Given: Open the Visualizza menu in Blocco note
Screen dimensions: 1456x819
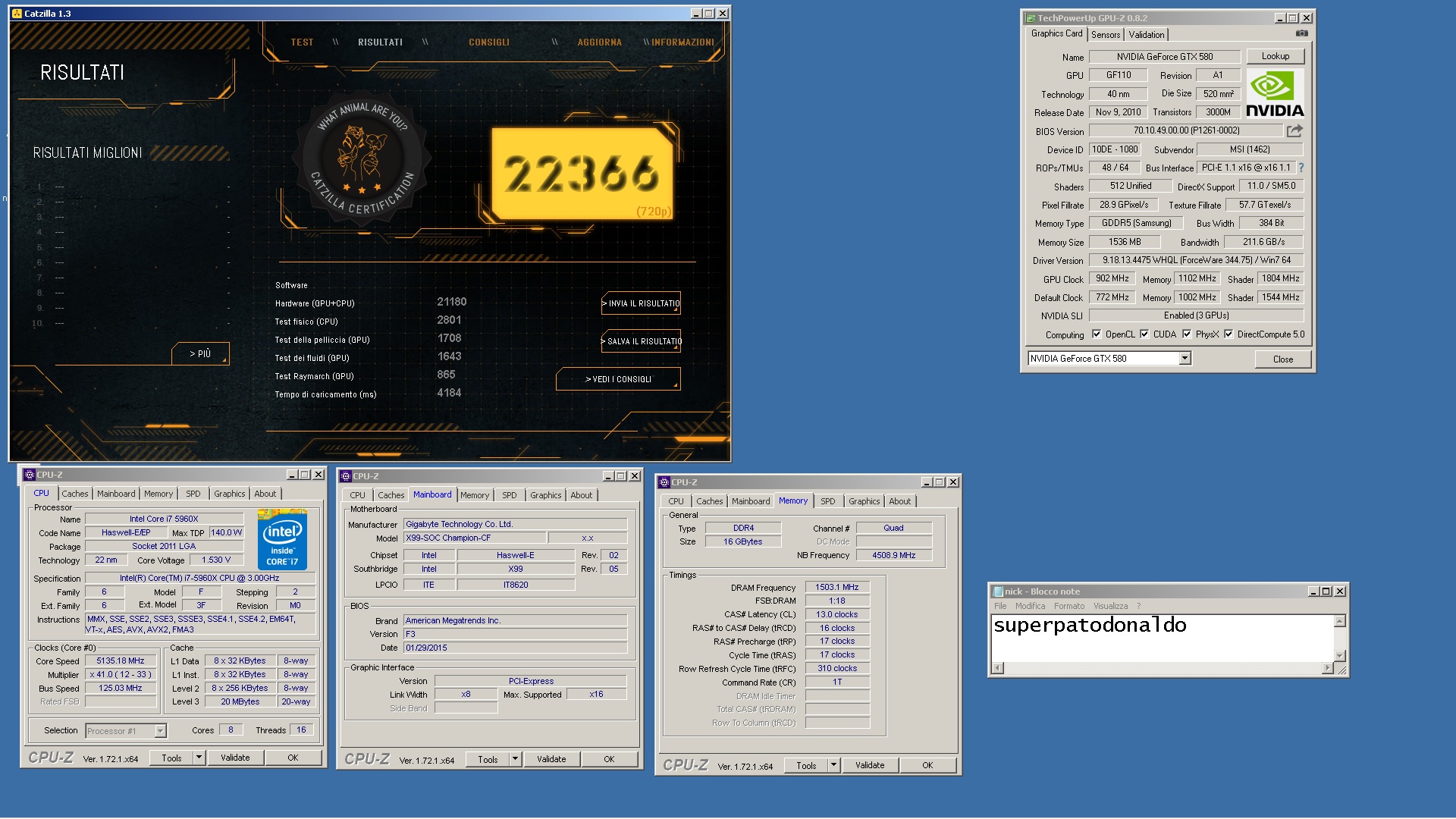Looking at the screenshot, I should tap(1110, 606).
